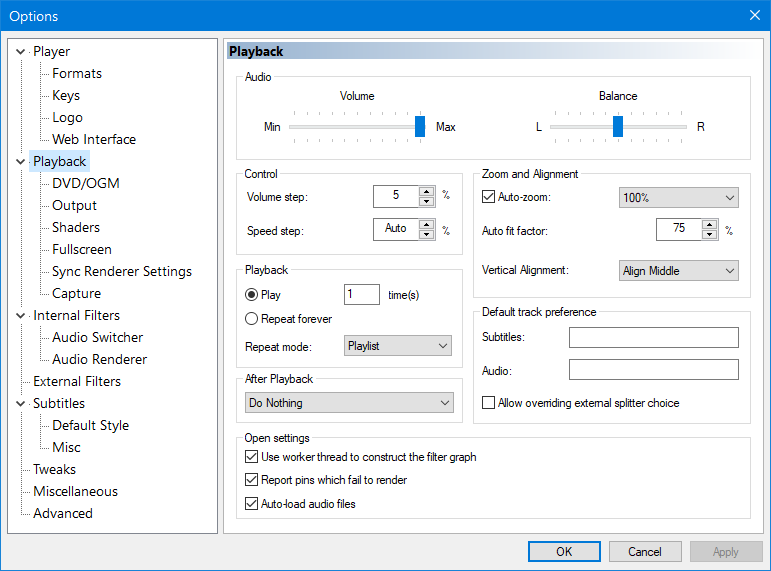The width and height of the screenshot is (771, 571).
Task: Click the Subtitles track preference field
Action: [x=653, y=337]
